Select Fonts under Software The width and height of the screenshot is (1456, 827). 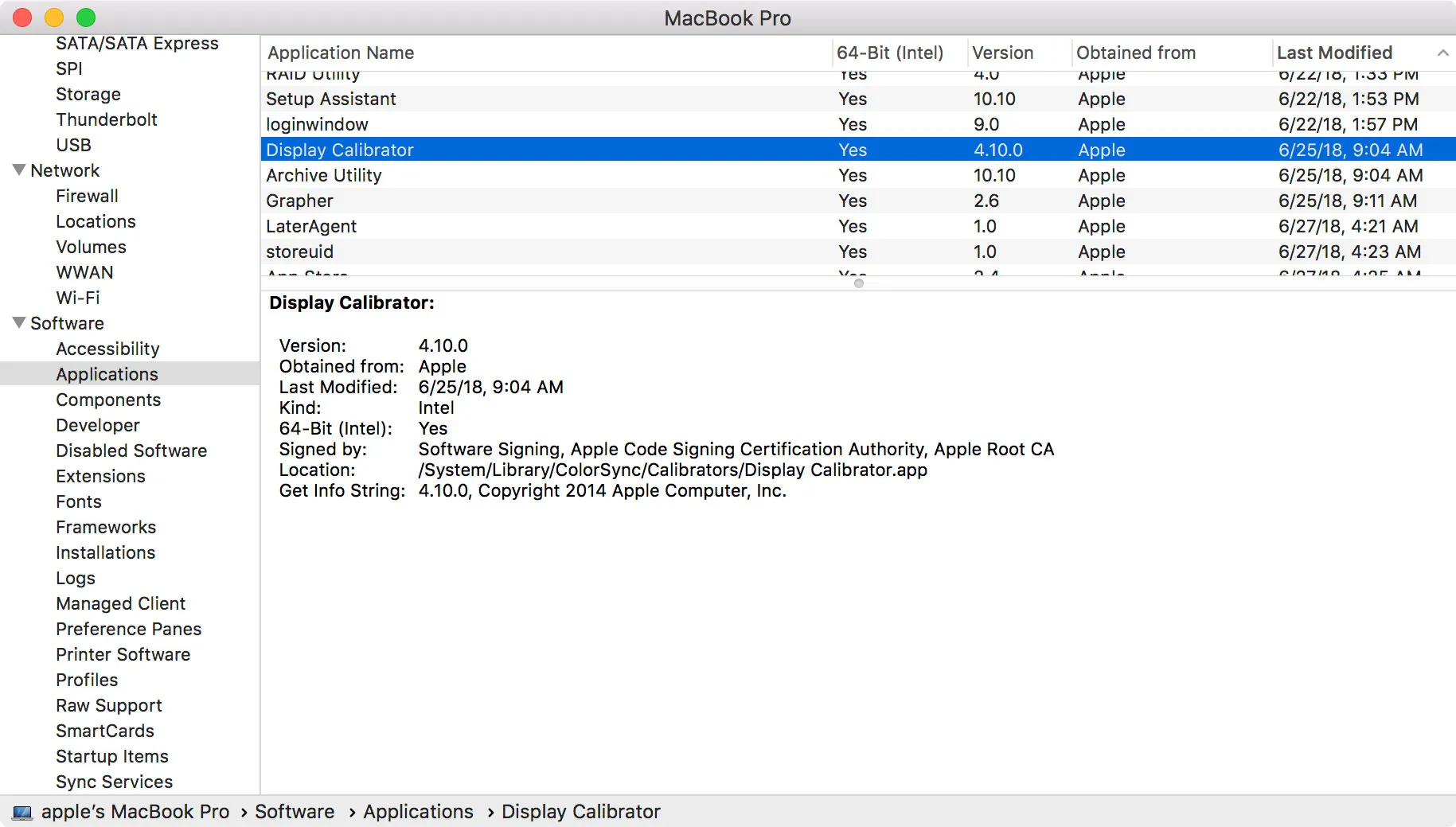79,501
